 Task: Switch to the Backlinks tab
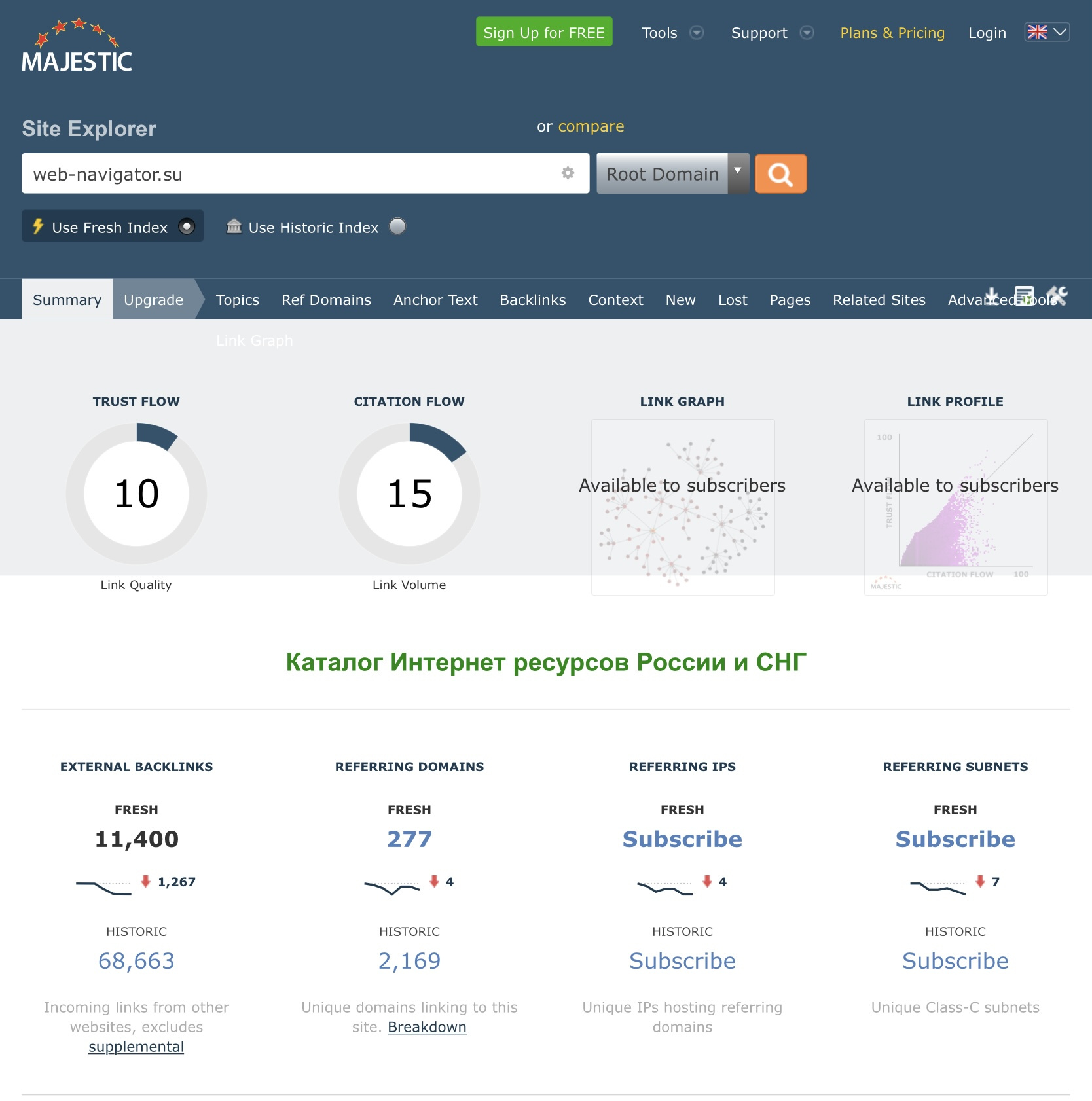[x=532, y=300]
